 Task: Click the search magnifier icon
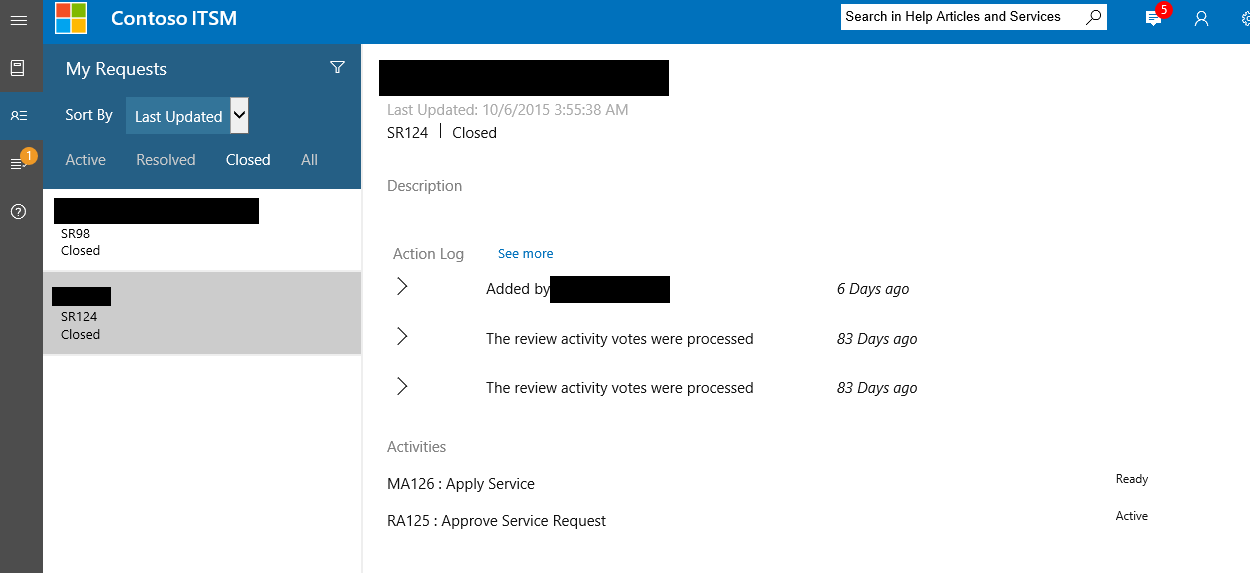(1093, 17)
